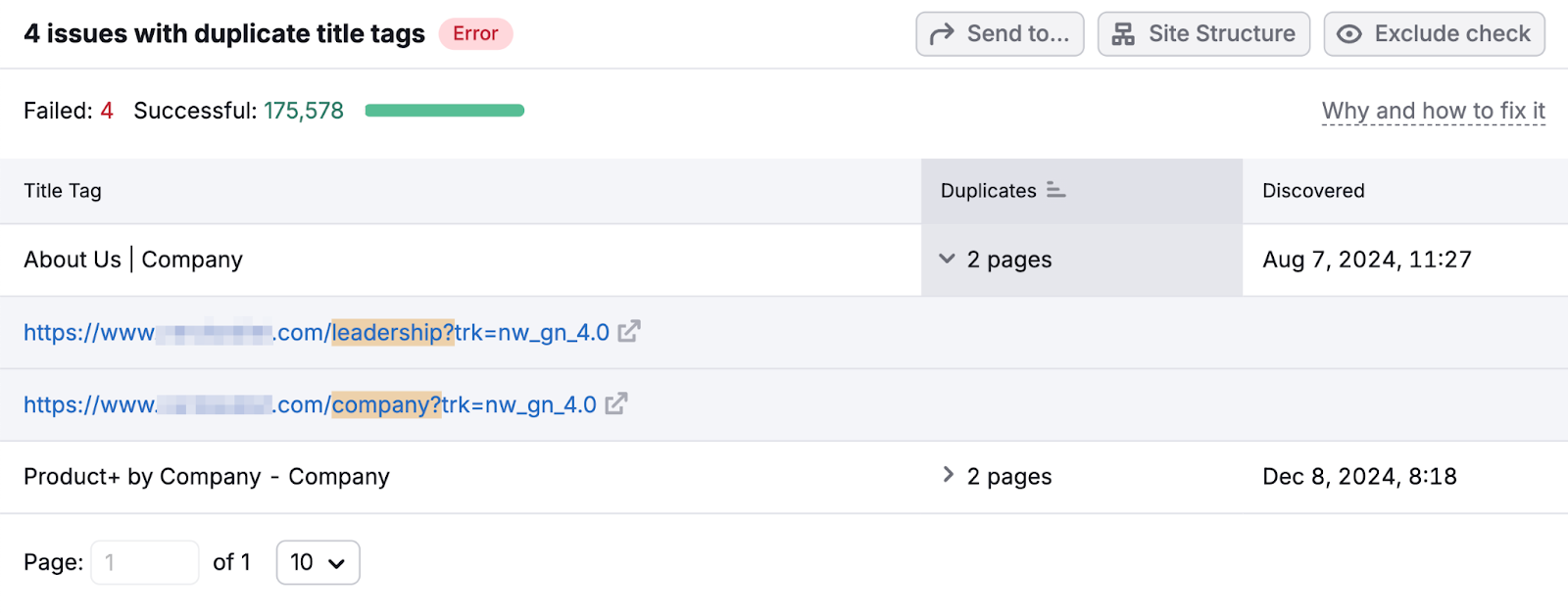This screenshot has width=1568, height=614.
Task: Click the eye icon on Exclude check
Action: point(1351,33)
